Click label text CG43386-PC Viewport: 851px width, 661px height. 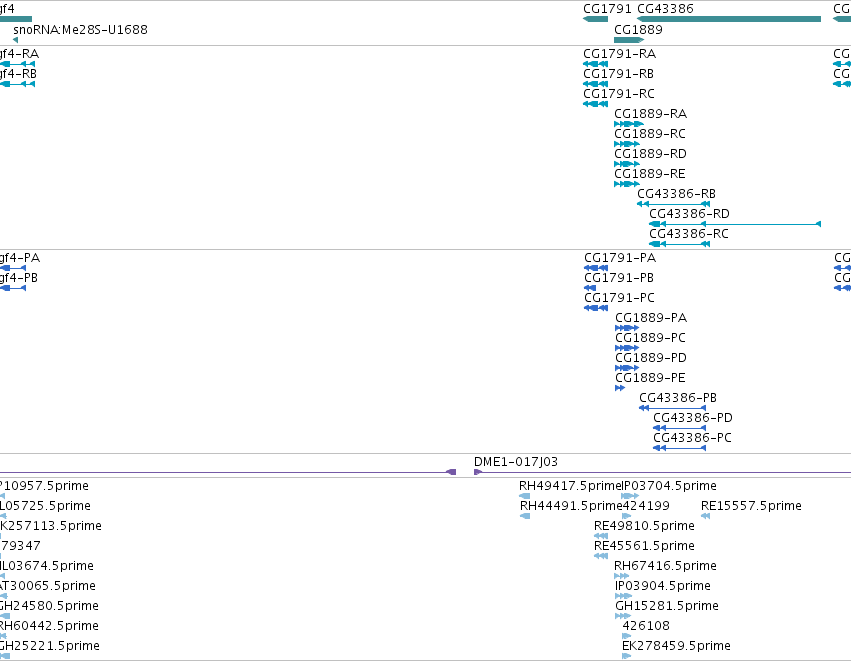tap(692, 438)
